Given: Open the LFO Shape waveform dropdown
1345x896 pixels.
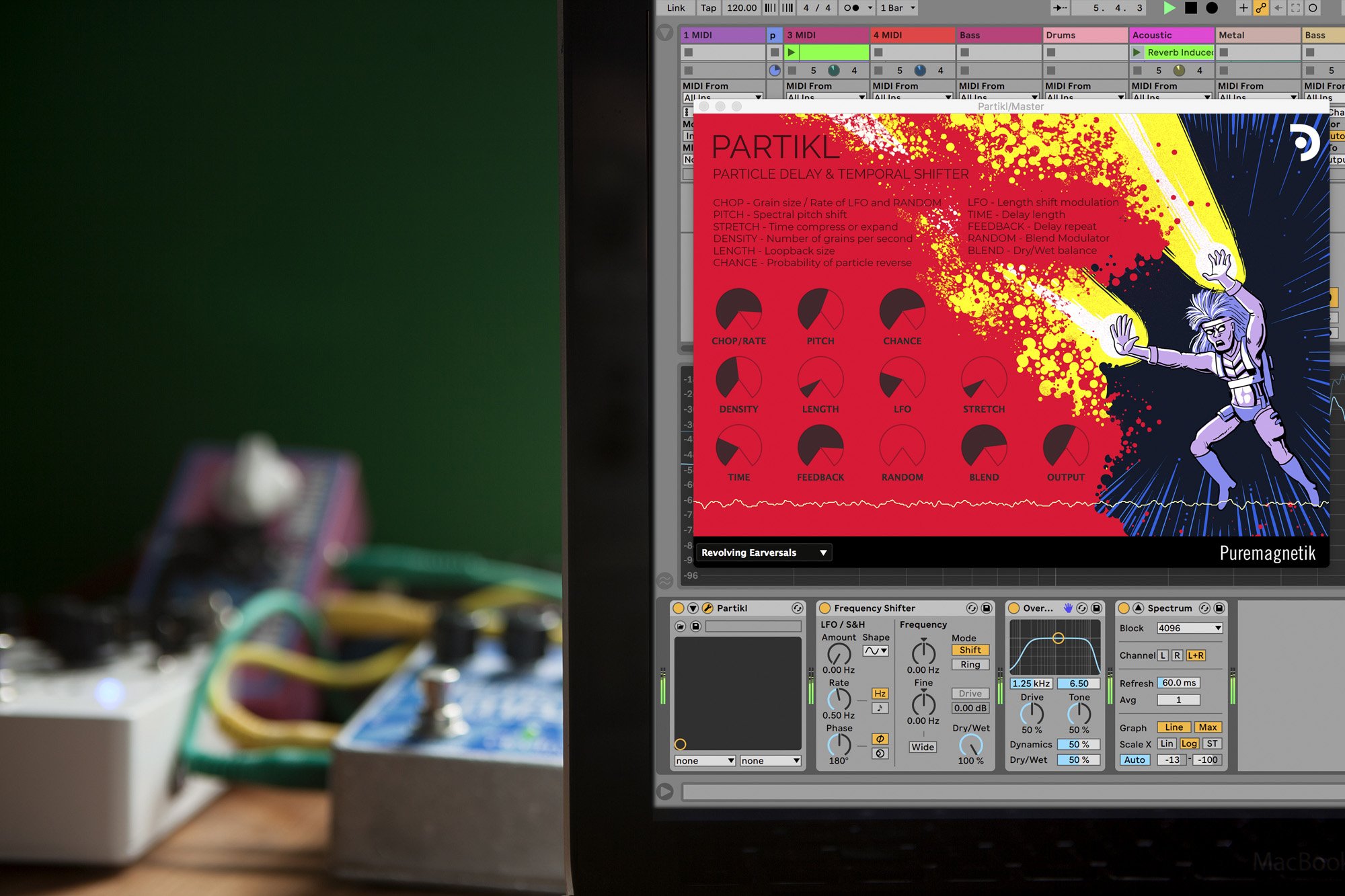Looking at the screenshot, I should (876, 651).
